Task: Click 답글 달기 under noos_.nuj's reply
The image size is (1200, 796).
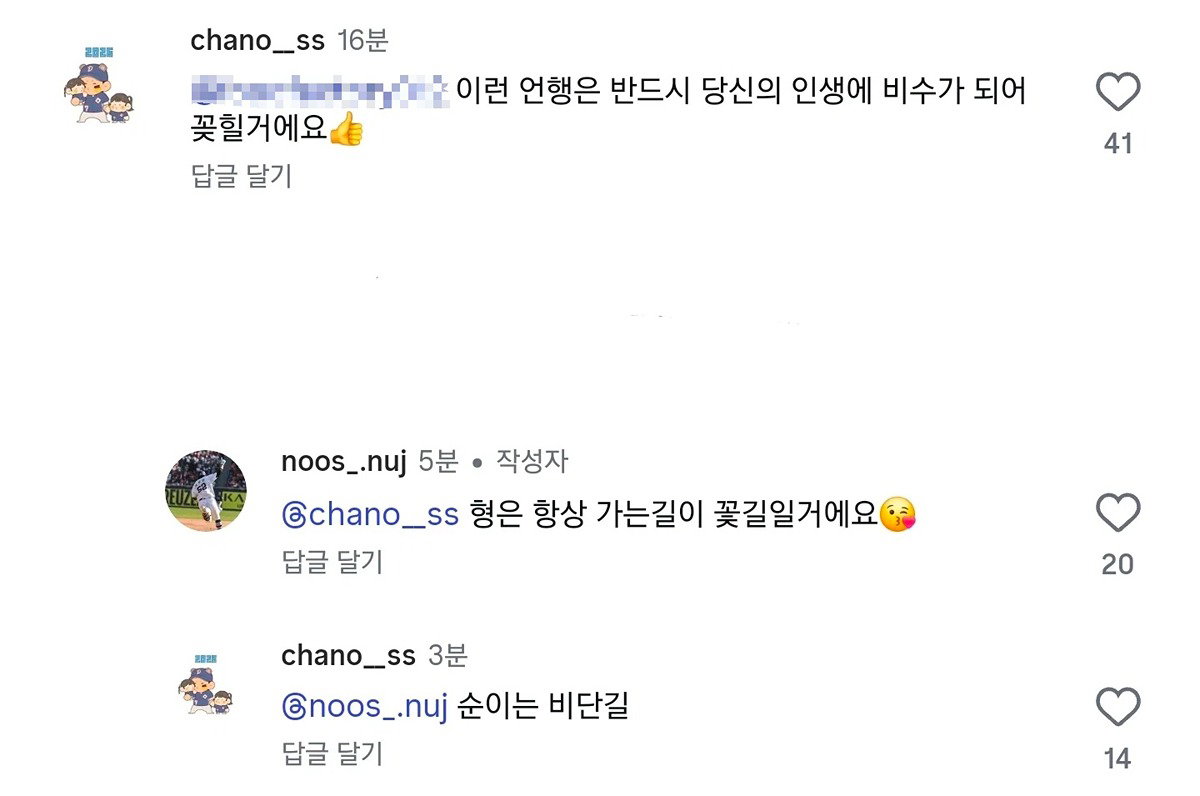Action: [x=332, y=562]
